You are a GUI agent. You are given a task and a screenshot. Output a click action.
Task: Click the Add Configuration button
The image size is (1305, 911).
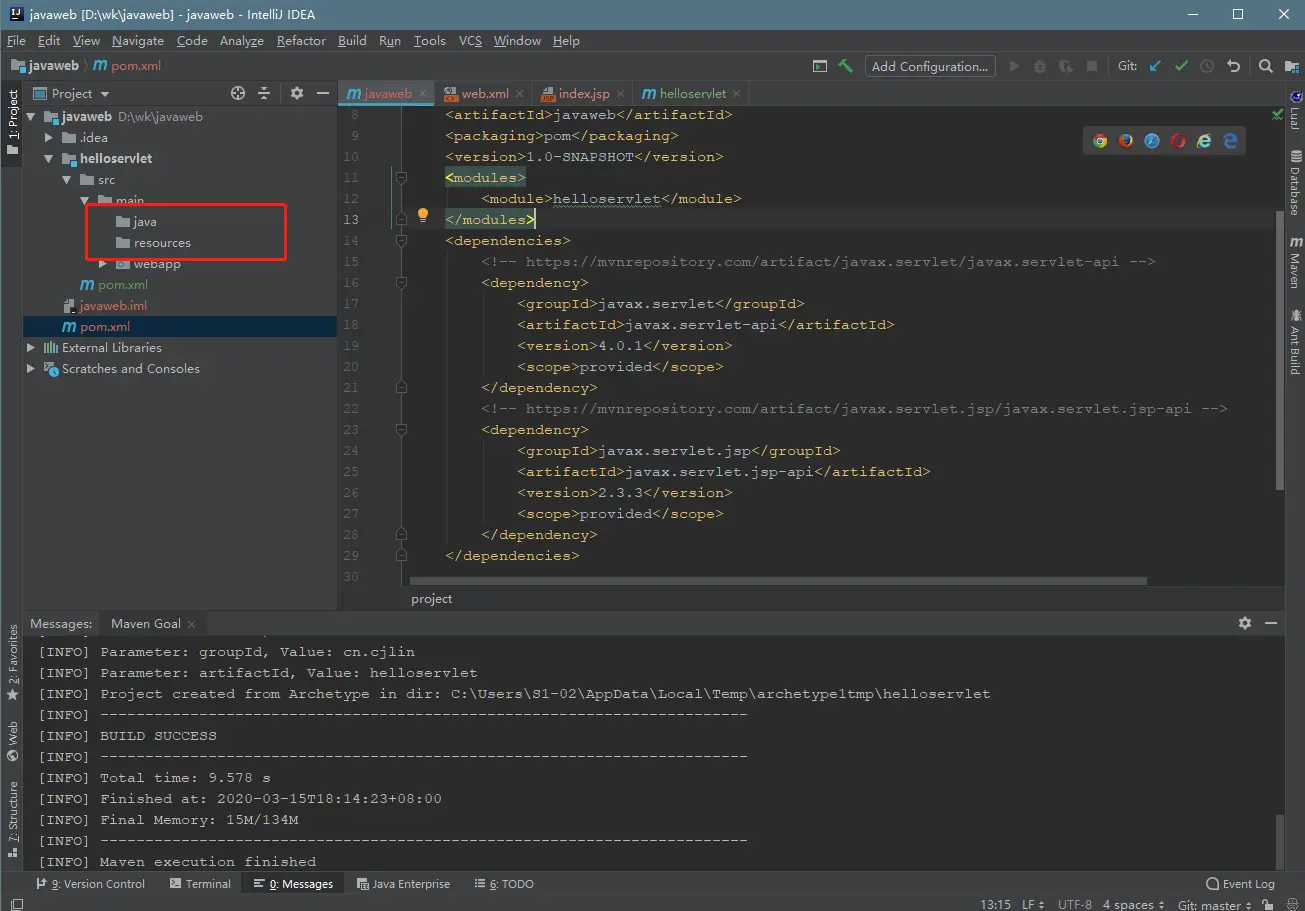pyautogui.click(x=929, y=66)
